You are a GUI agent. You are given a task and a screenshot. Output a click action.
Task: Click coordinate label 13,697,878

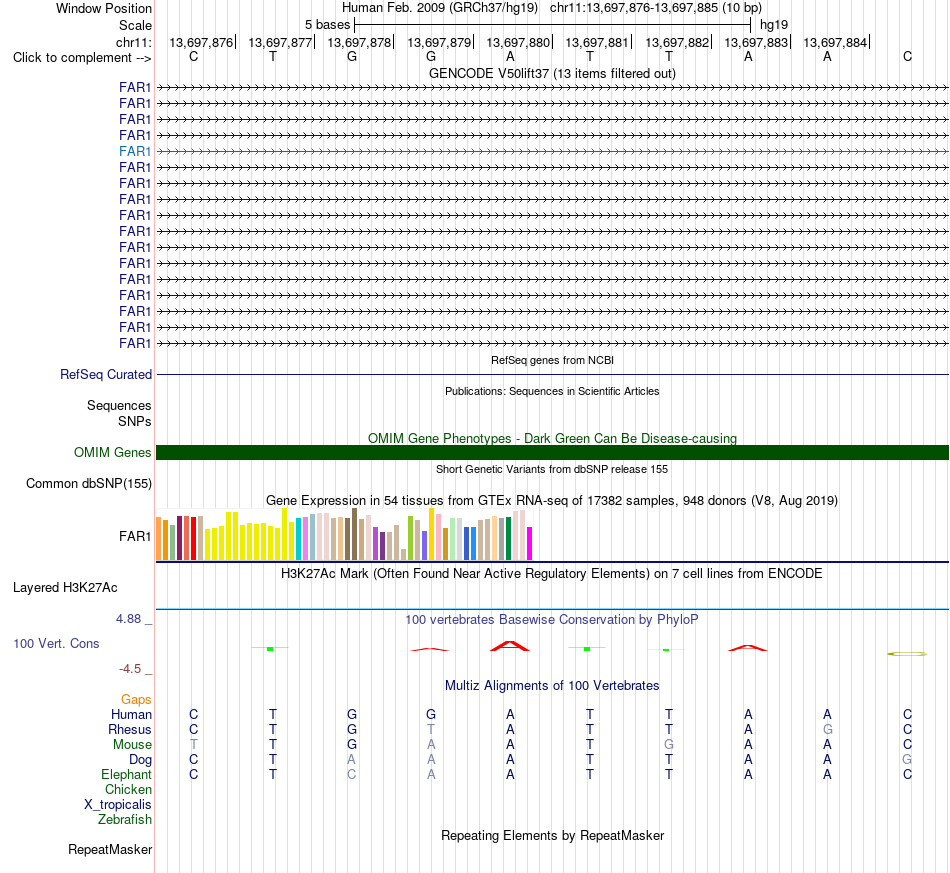[x=359, y=42]
